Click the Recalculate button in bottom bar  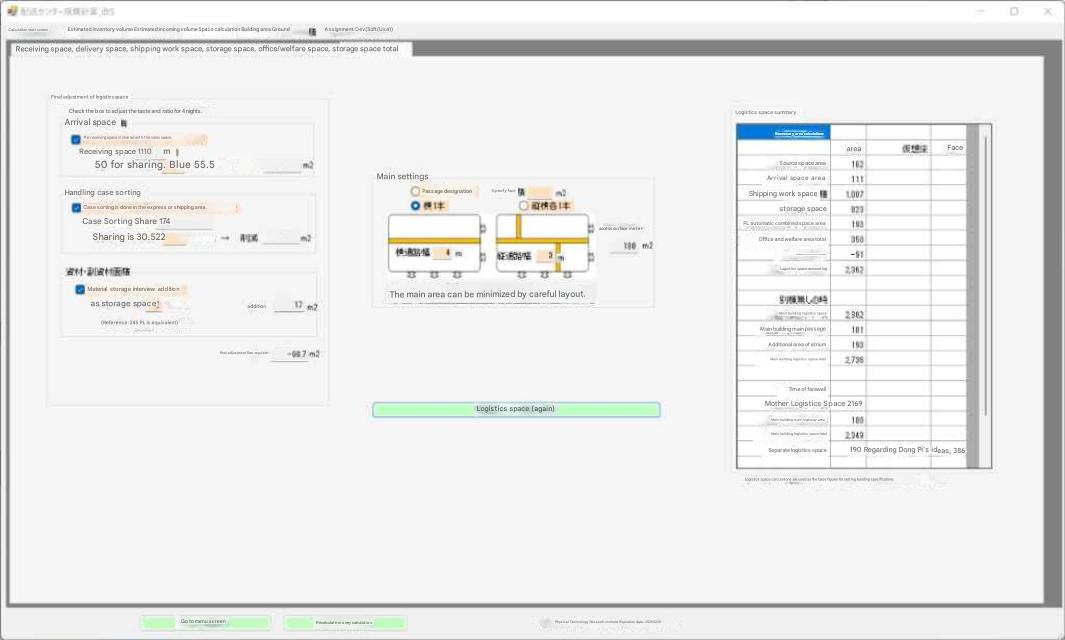[345, 622]
